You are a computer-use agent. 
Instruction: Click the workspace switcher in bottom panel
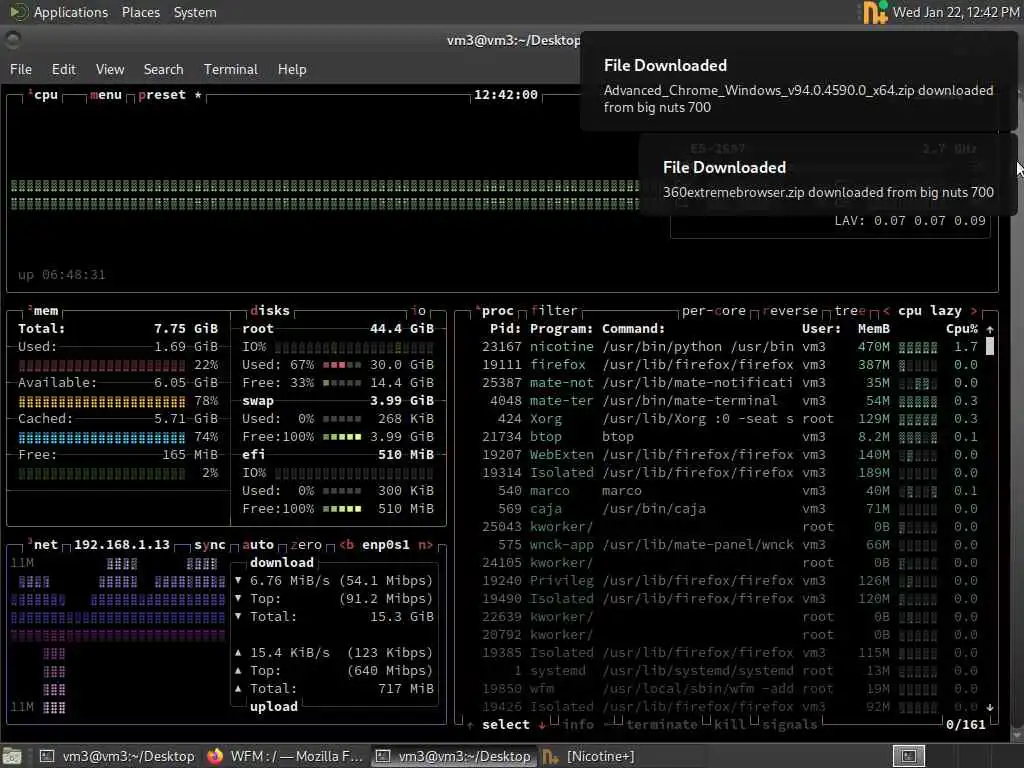point(908,756)
